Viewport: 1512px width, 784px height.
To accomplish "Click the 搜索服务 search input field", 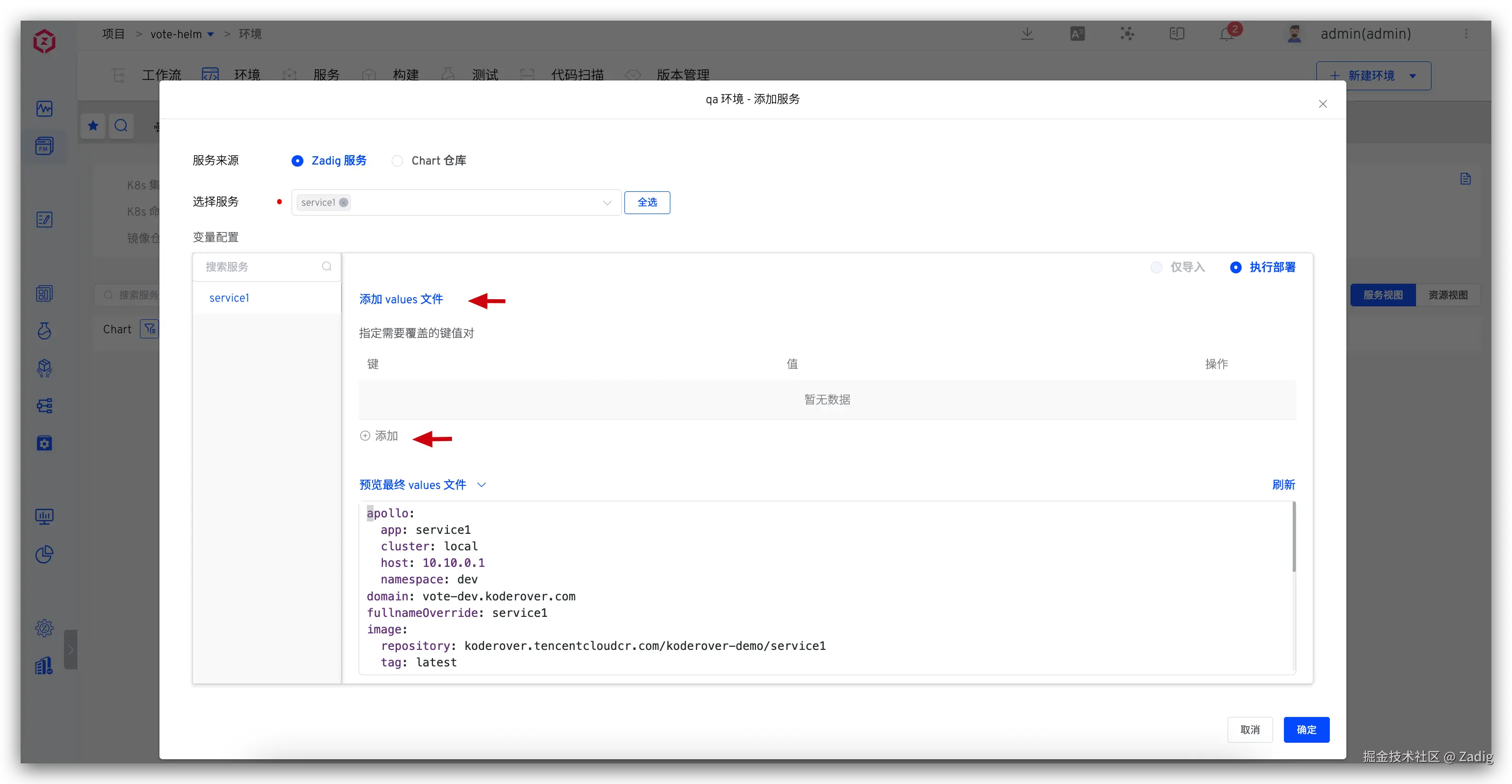I will coord(258,267).
